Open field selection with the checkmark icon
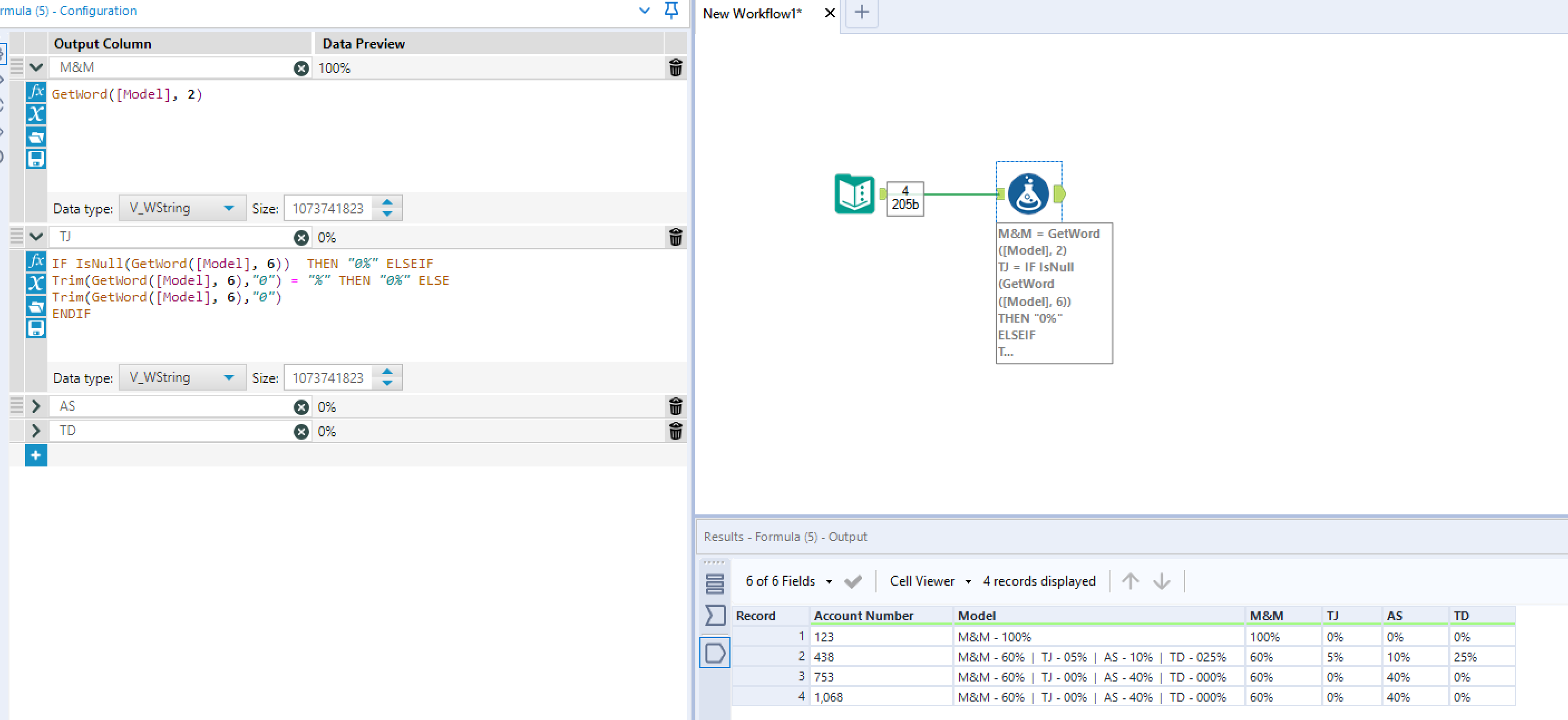 [854, 581]
